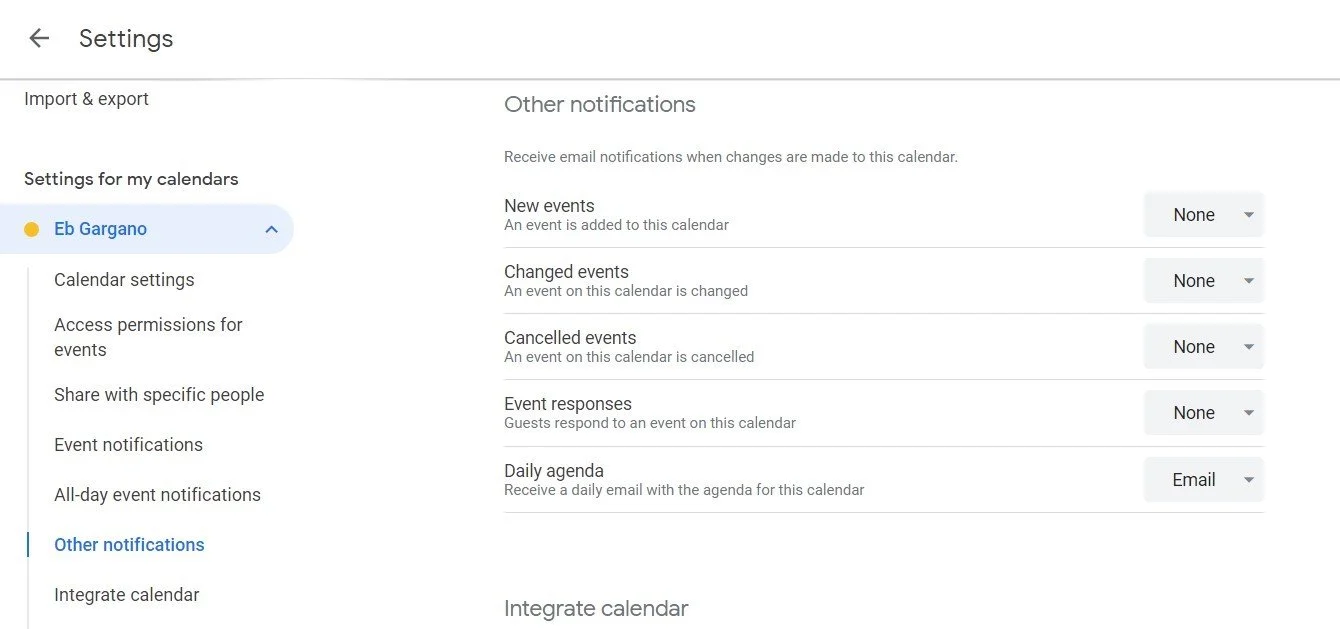
Task: Click the yellow Eb Gargano calendar color dot
Action: (x=31, y=229)
